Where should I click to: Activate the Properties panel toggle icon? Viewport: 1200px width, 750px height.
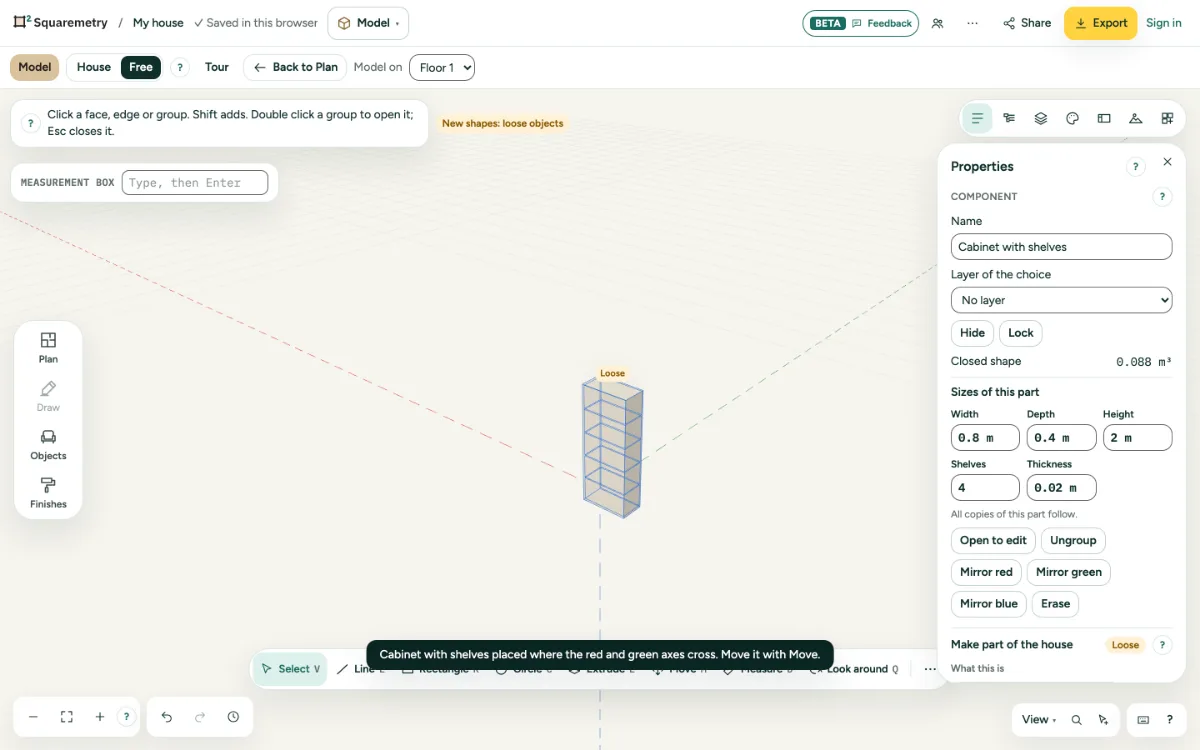pos(977,118)
